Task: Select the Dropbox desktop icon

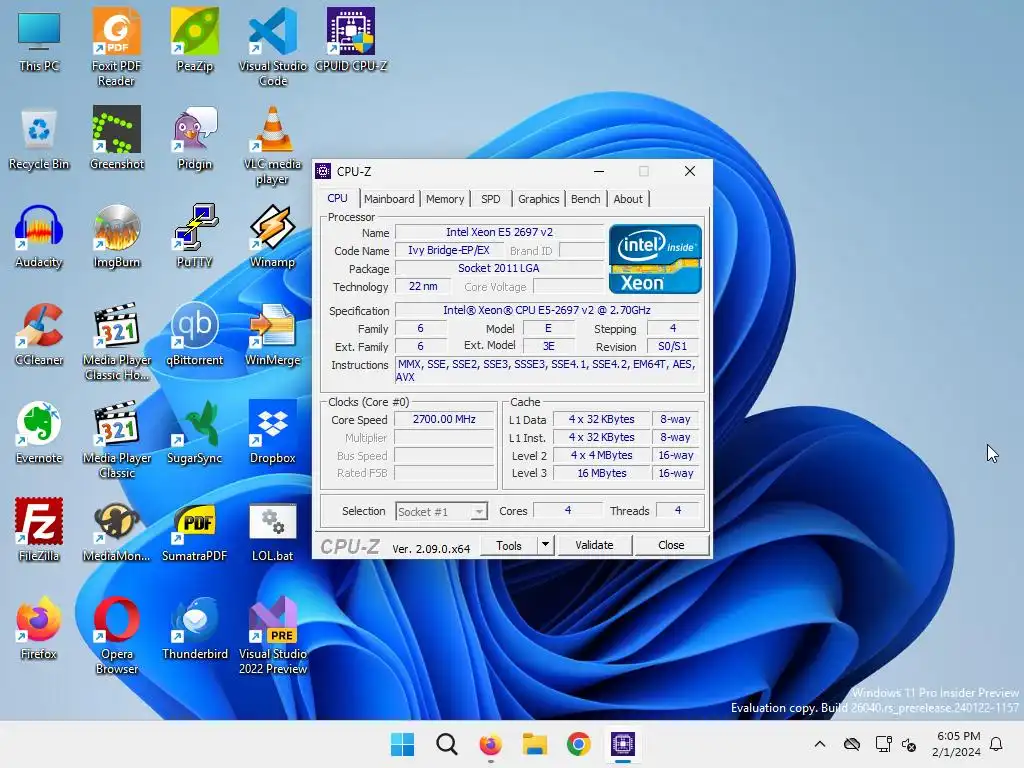Action: [x=272, y=433]
